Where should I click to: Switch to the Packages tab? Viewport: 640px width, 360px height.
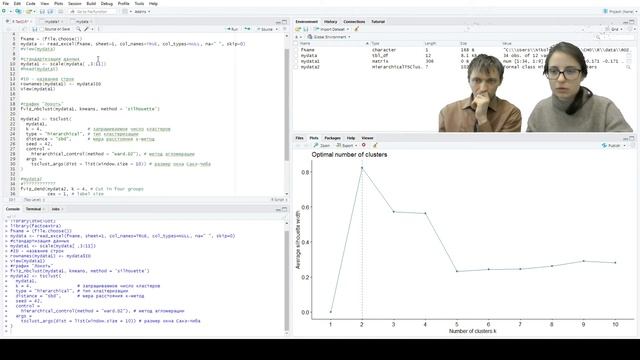pos(332,138)
